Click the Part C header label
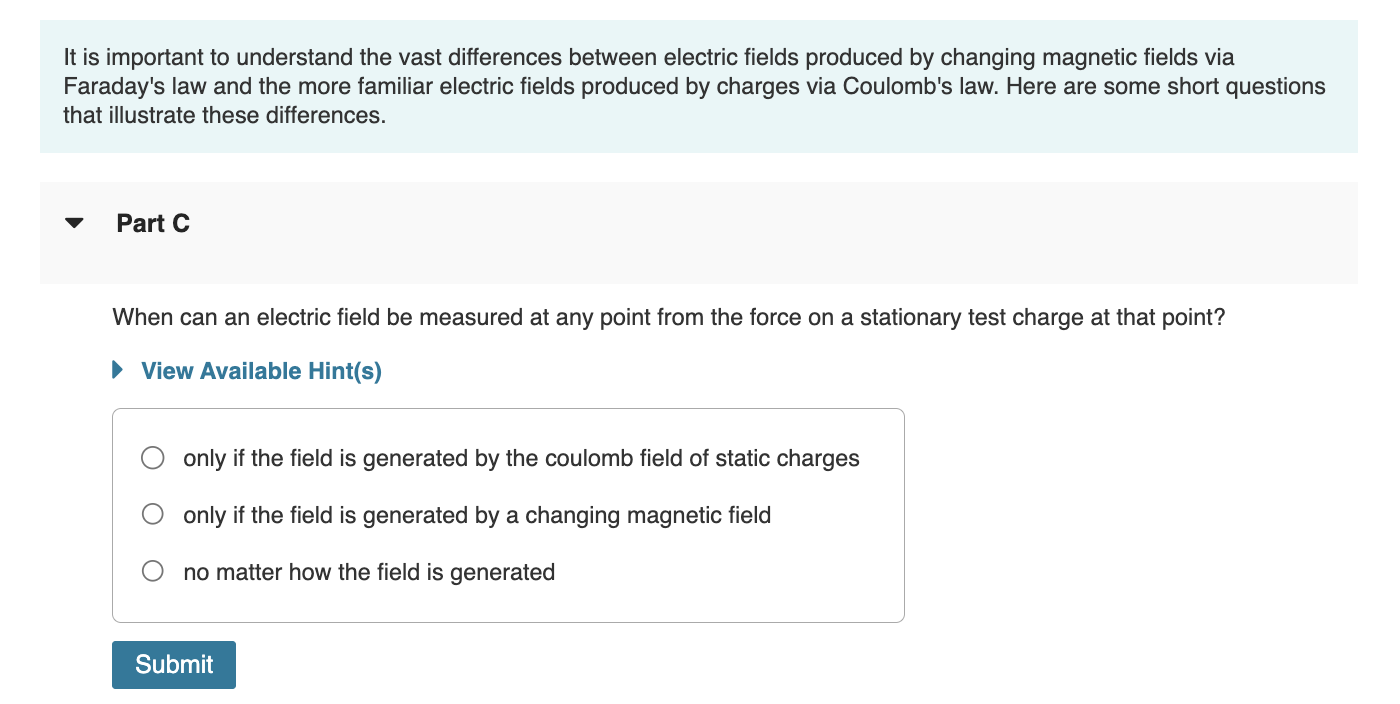Screen dimensions: 1400x704 pos(153,223)
